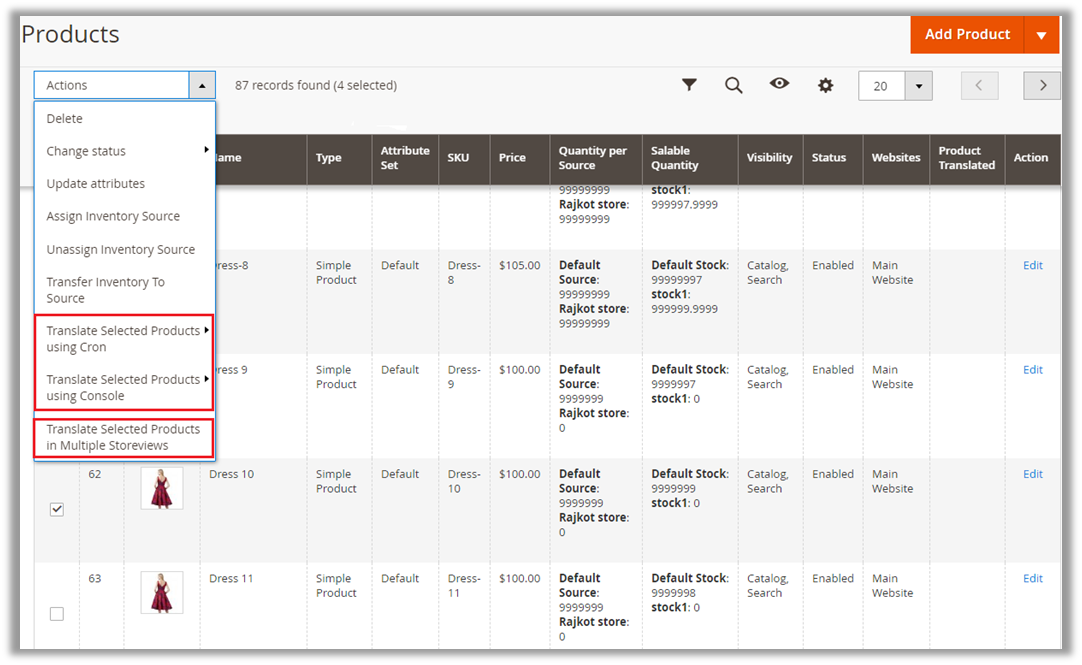Click the Add Product button
Viewport: 1082px width, 665px height.
point(967,34)
